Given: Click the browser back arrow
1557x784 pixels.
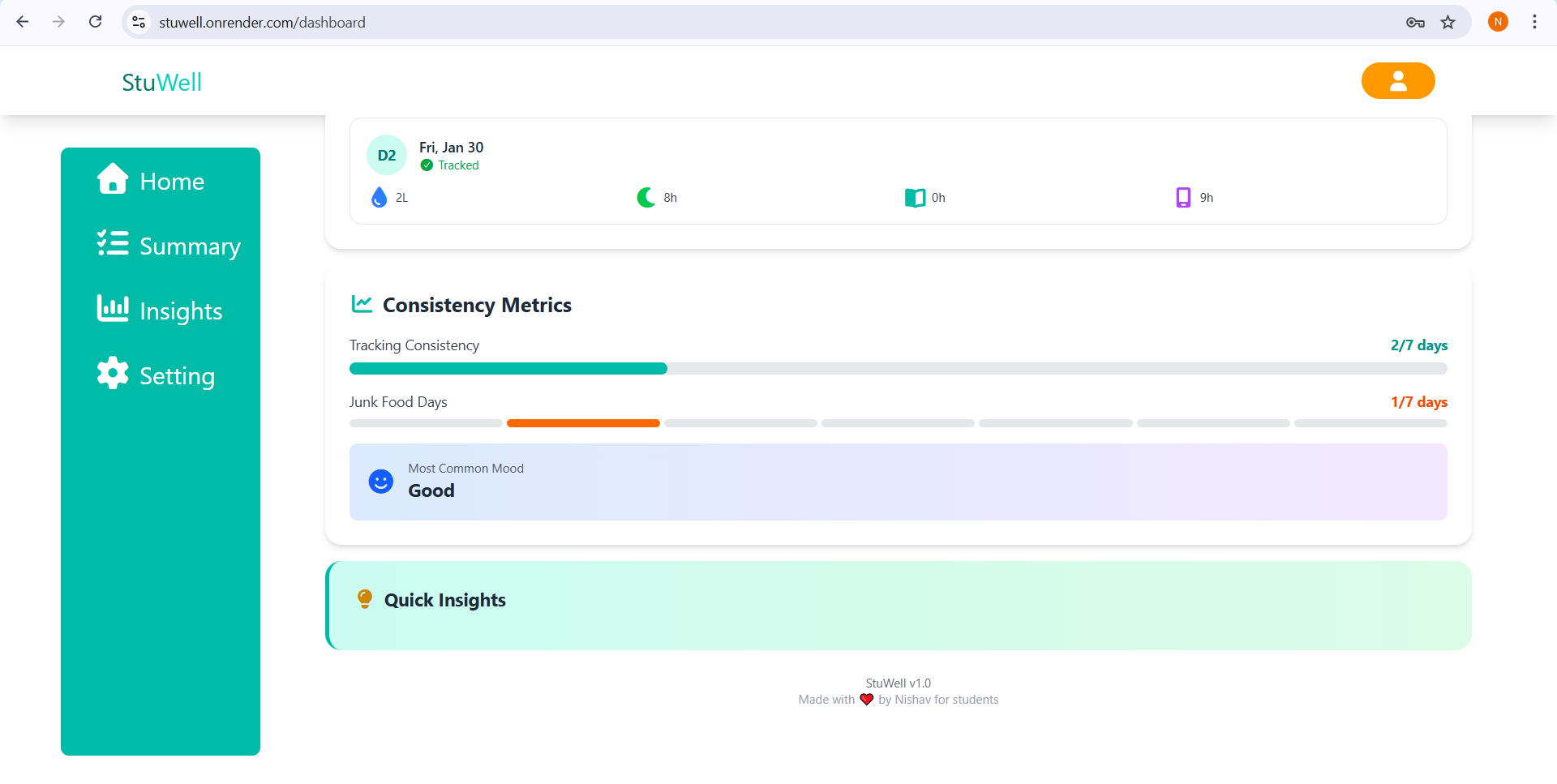Looking at the screenshot, I should 23,22.
